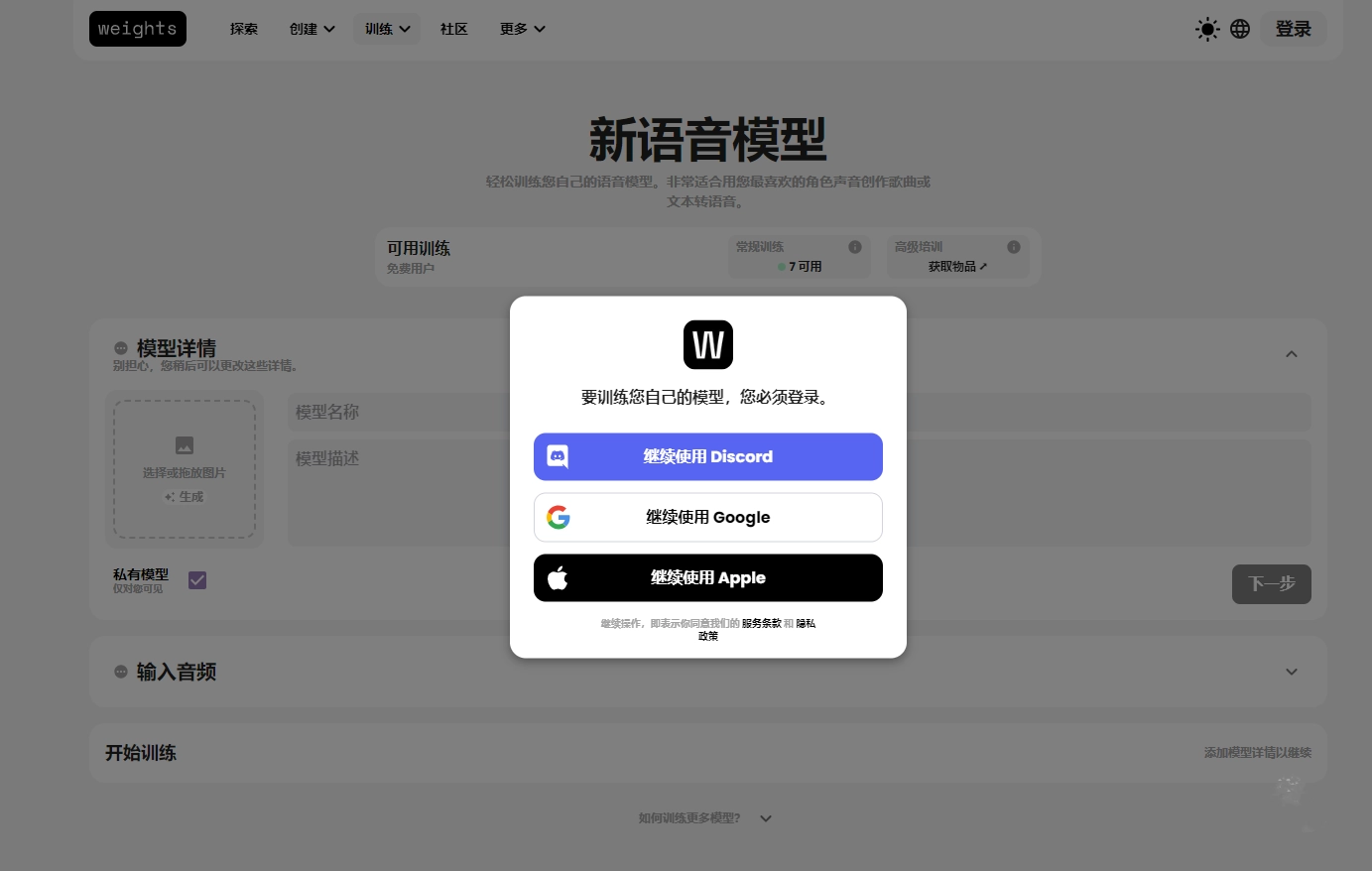
Task: Toggle the 私有模型 checkbox
Action: [x=197, y=580]
